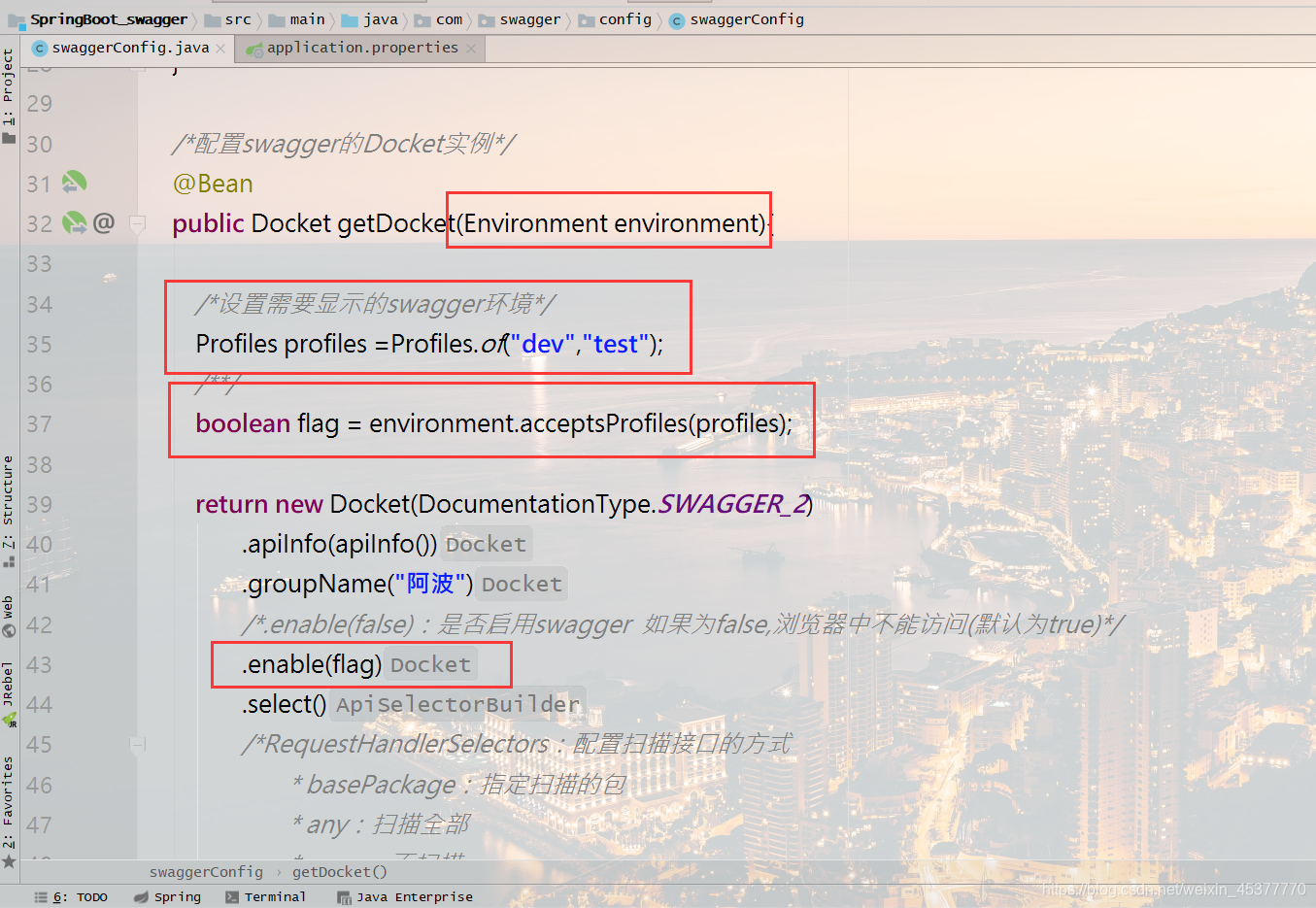
Task: Click line number 37 in gutter
Action: (x=39, y=424)
